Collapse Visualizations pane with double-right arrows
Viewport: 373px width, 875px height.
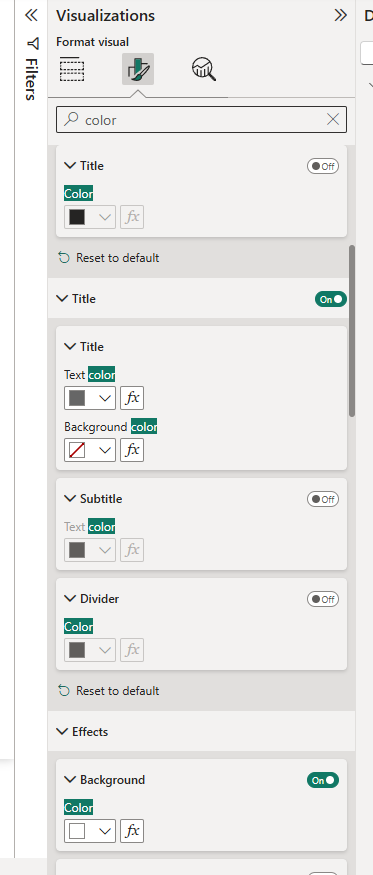point(340,16)
